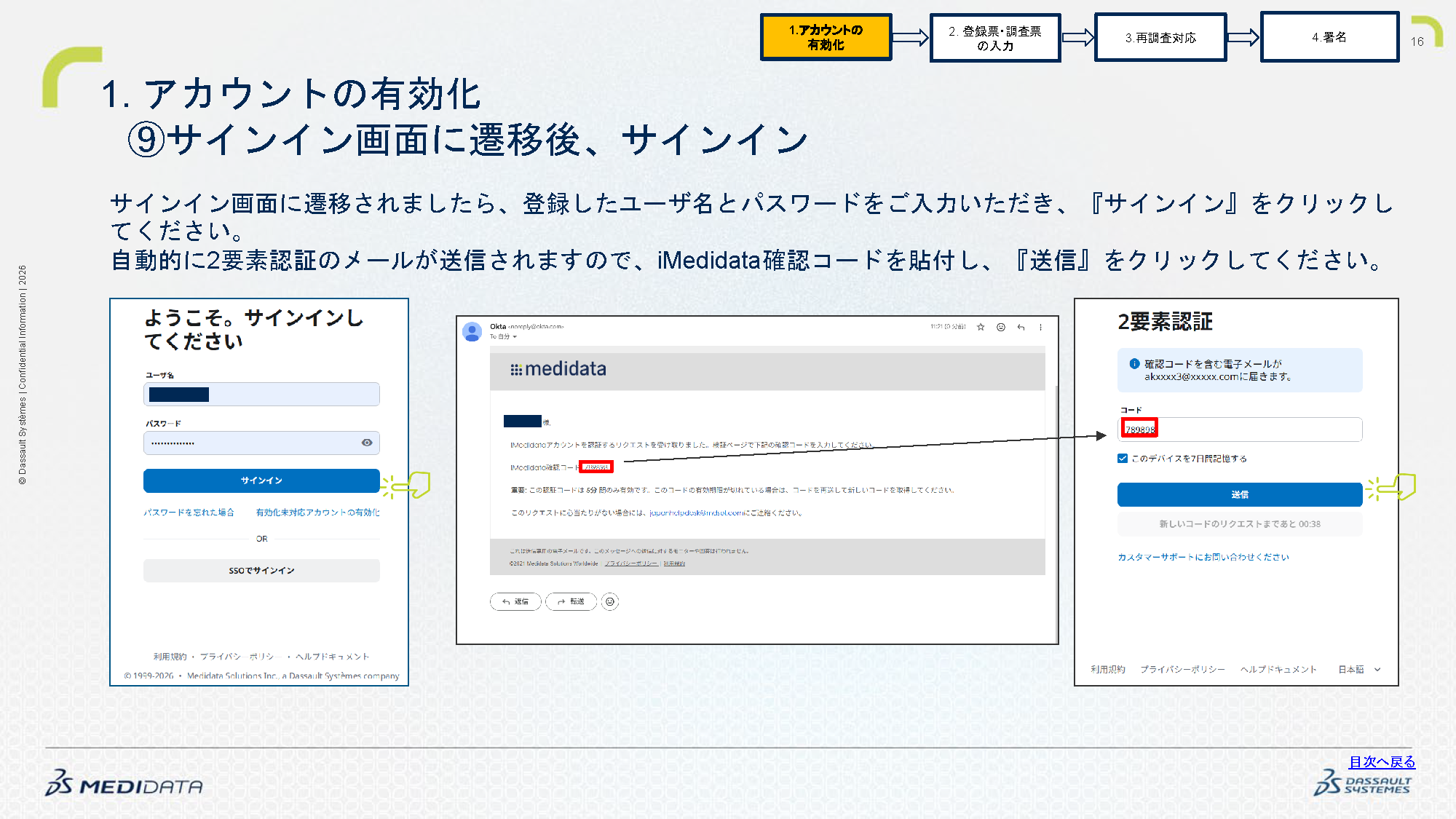Screen dimensions: 1456x819
Task: Go to step 4.署名
Action: [1329, 37]
